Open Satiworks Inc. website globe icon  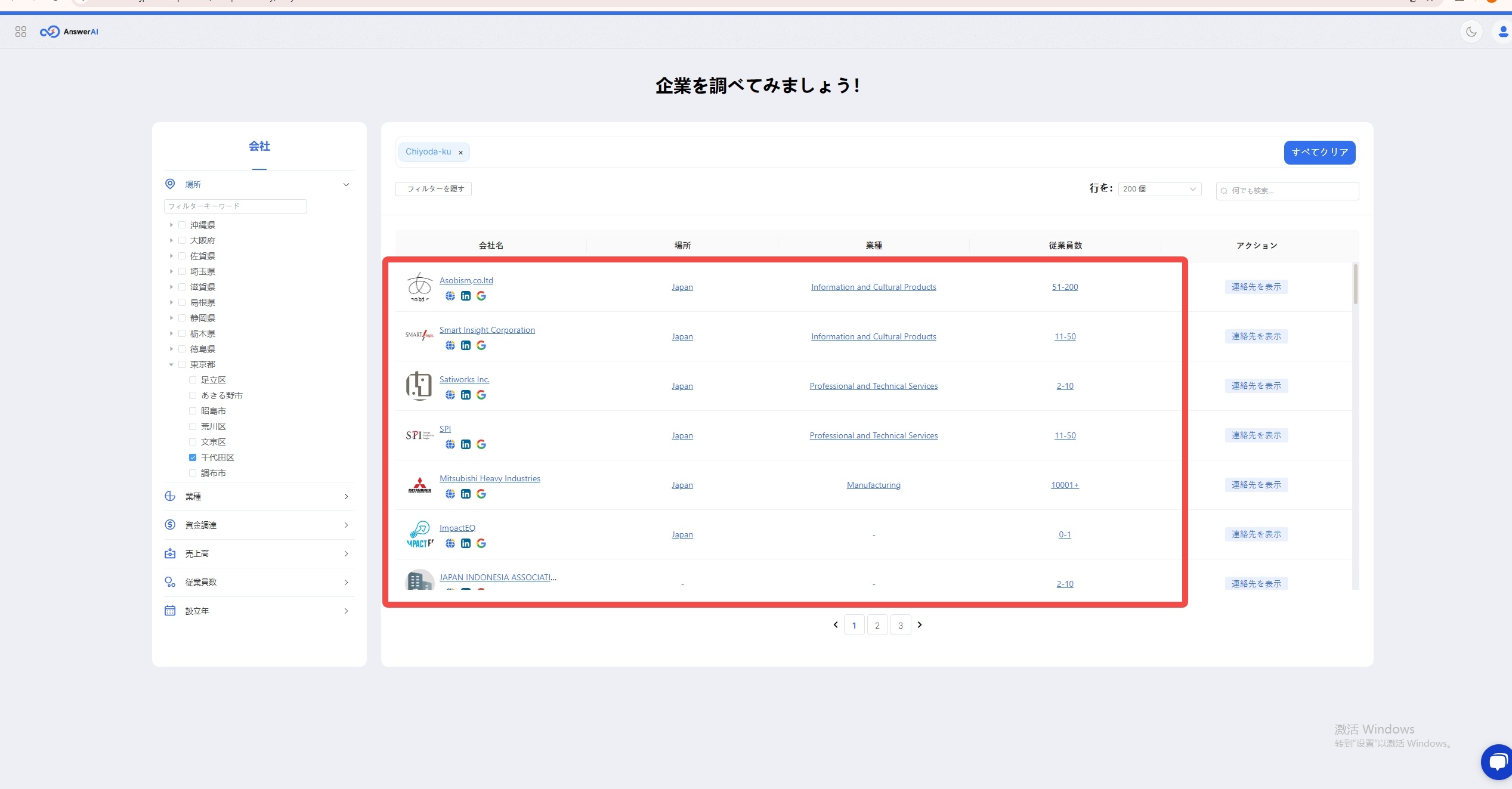[x=450, y=395]
